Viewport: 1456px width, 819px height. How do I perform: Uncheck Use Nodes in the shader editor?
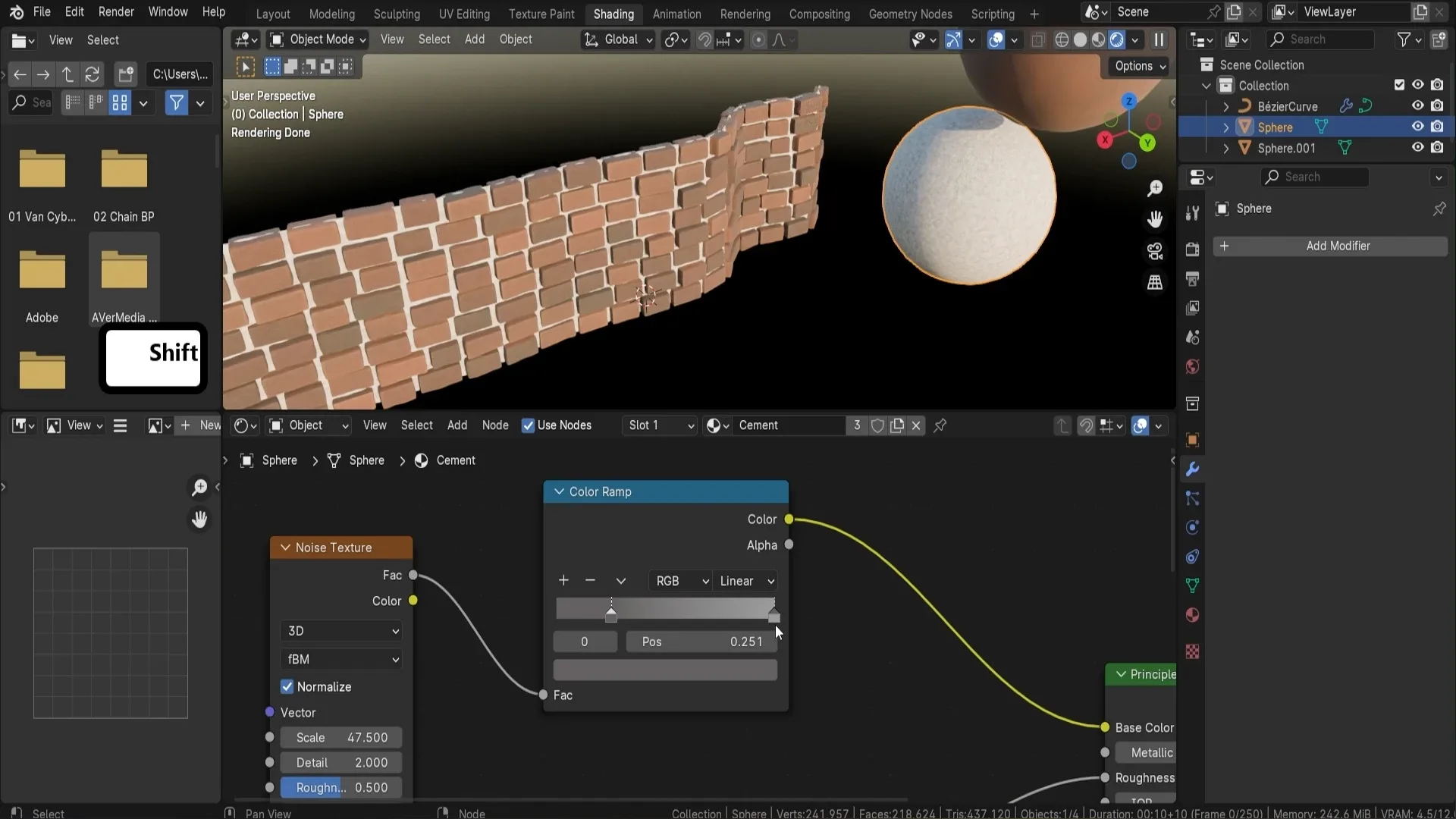(528, 425)
